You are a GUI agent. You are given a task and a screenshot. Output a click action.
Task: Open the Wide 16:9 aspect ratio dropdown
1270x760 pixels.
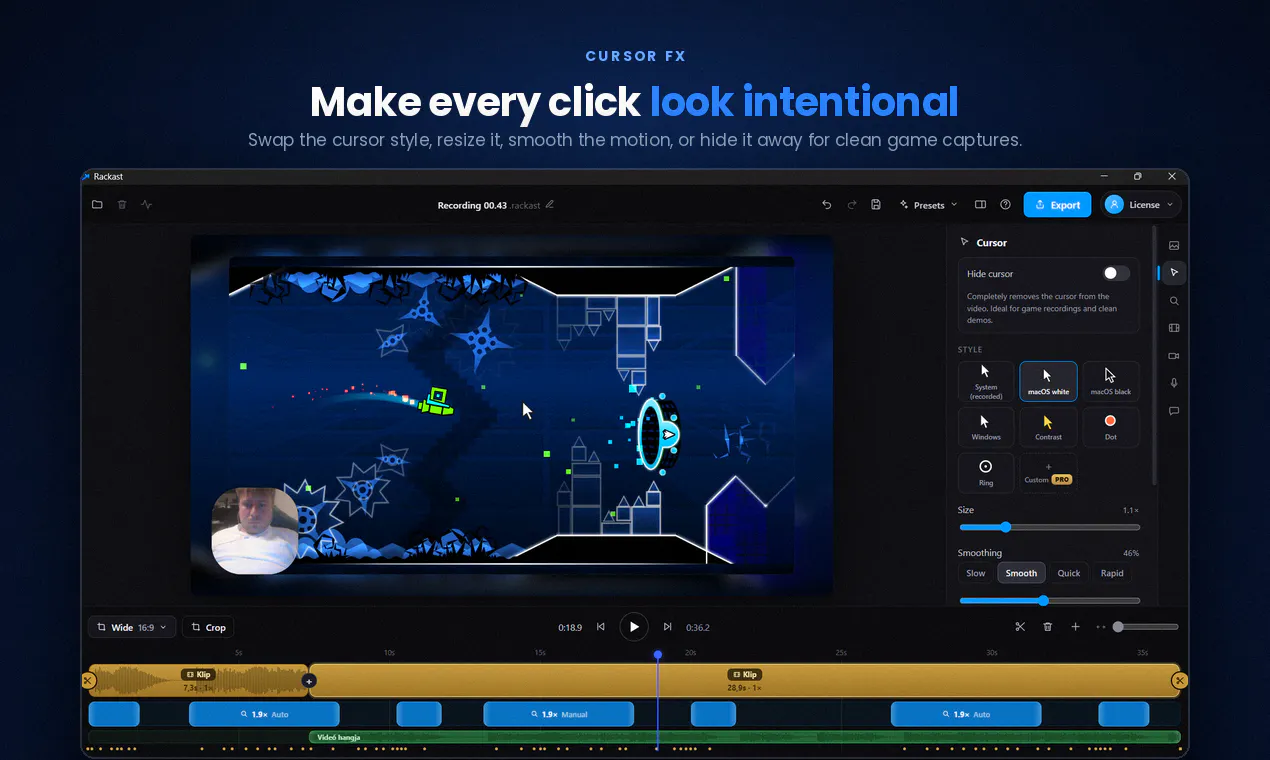(x=132, y=627)
